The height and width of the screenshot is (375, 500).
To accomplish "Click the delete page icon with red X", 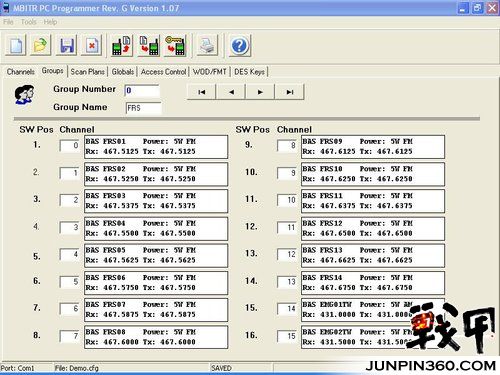I will pos(92,45).
